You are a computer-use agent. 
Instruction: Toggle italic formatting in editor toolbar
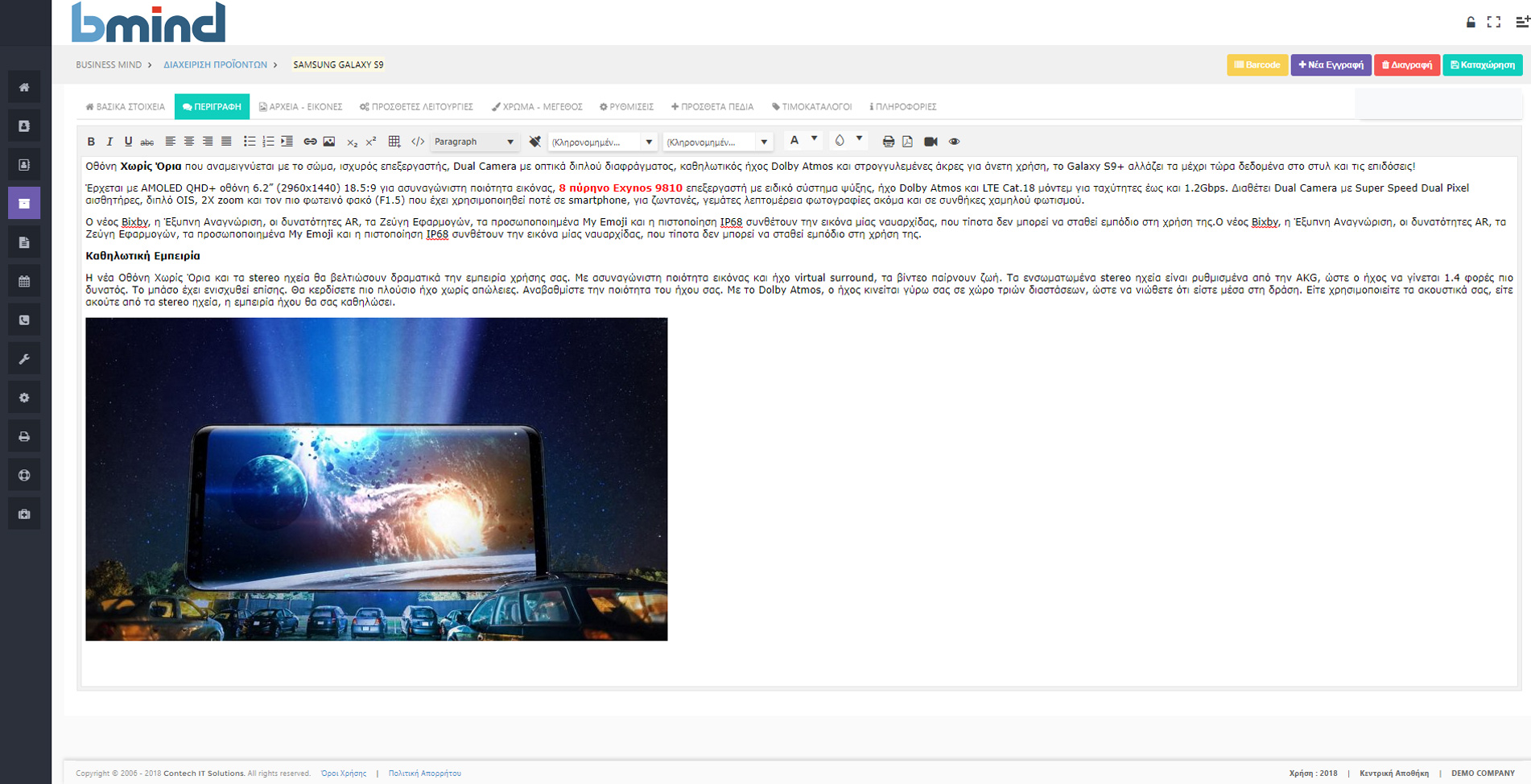coord(109,142)
